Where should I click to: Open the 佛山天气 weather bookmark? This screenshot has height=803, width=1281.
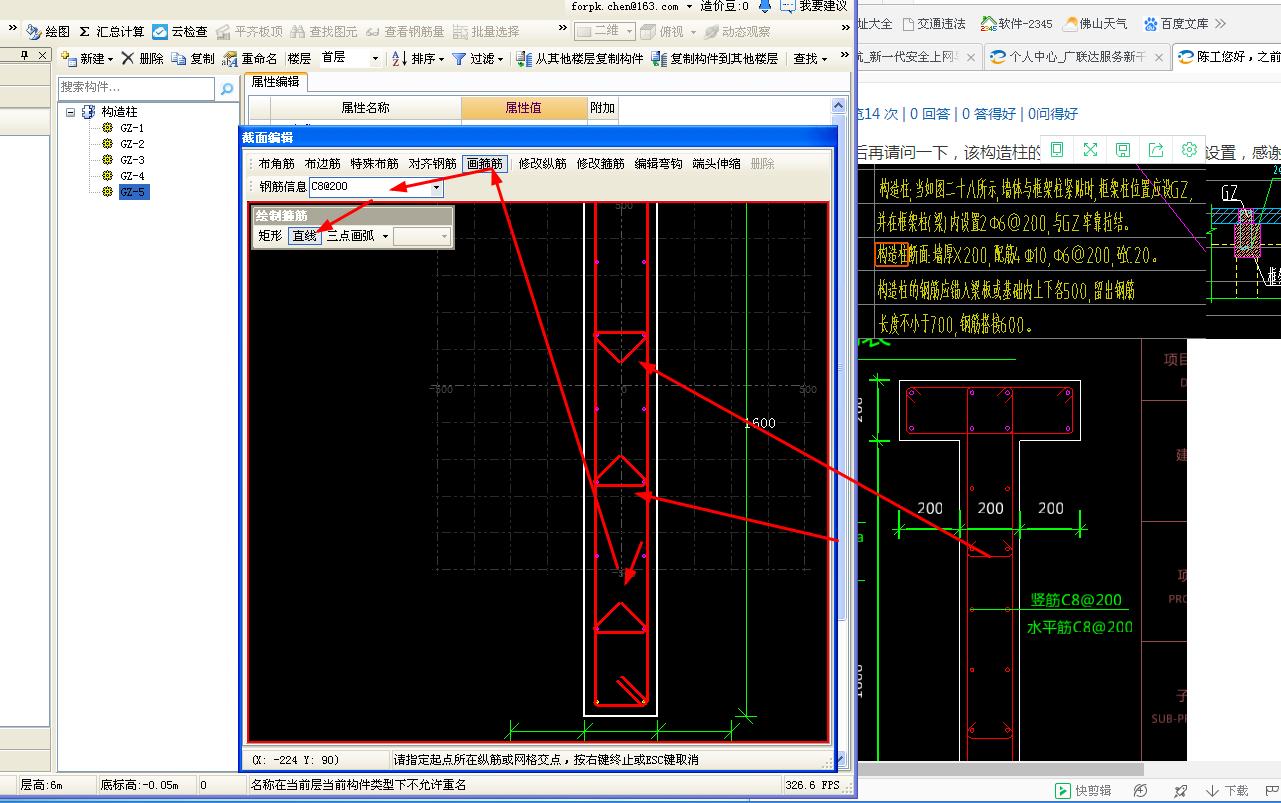pyautogui.click(x=1096, y=24)
